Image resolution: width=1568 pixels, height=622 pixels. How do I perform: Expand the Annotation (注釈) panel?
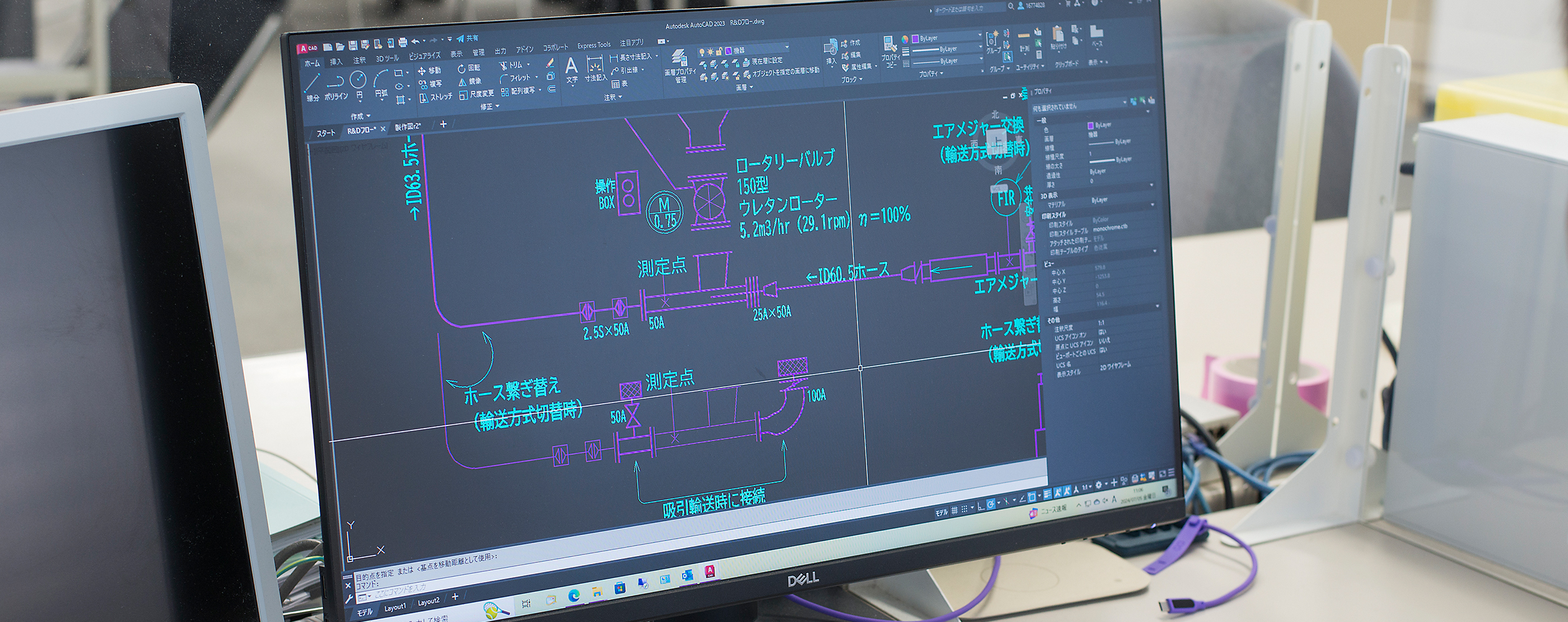click(613, 98)
